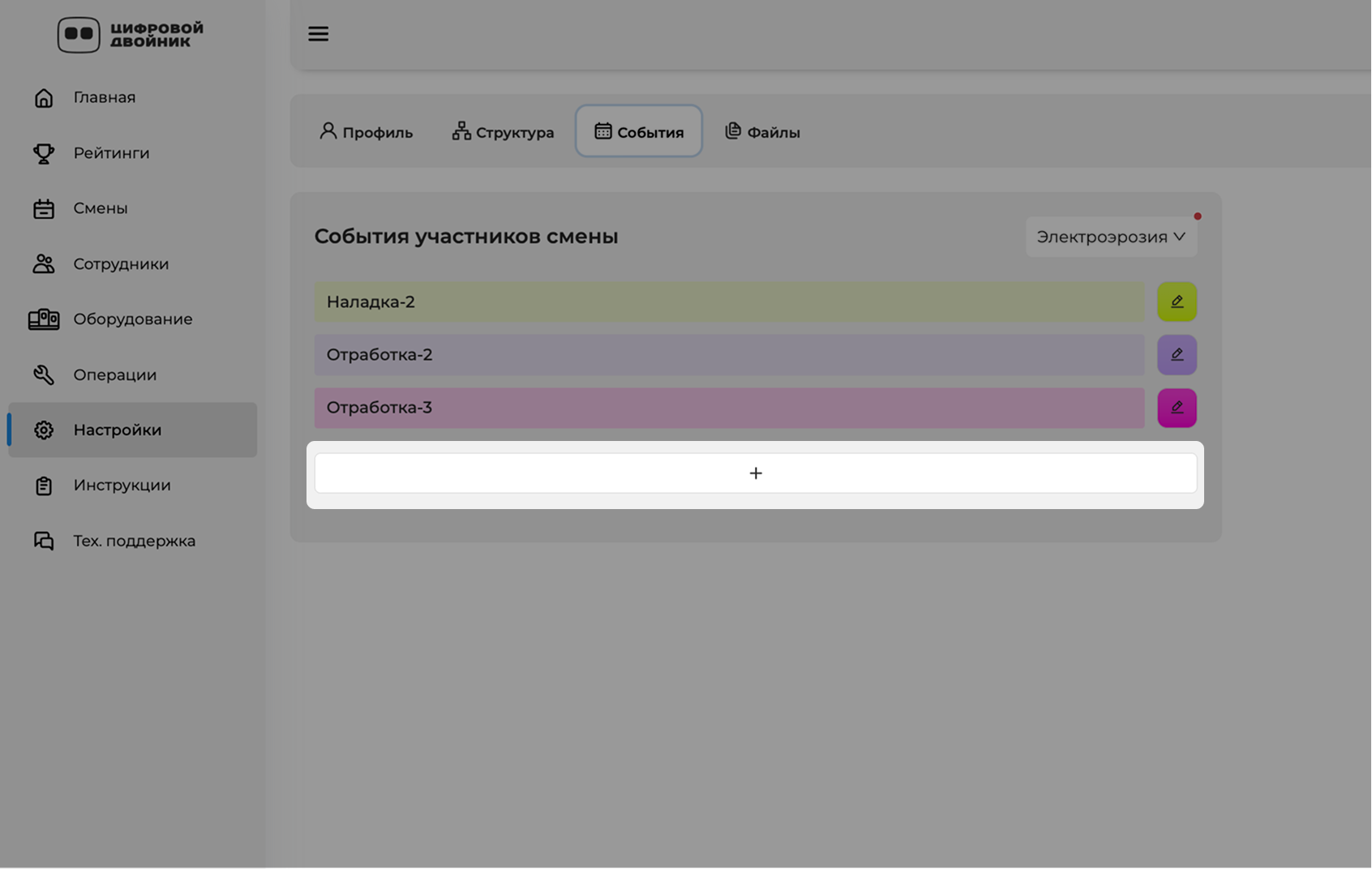The height and width of the screenshot is (869, 1372).
Task: Select the Наладка-2 event row
Action: click(x=729, y=302)
